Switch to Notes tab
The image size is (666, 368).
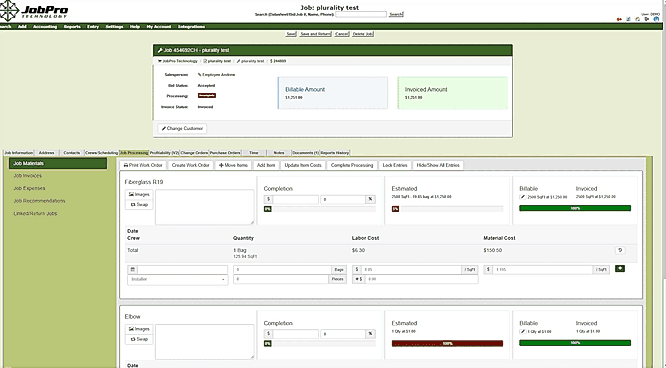pos(279,153)
